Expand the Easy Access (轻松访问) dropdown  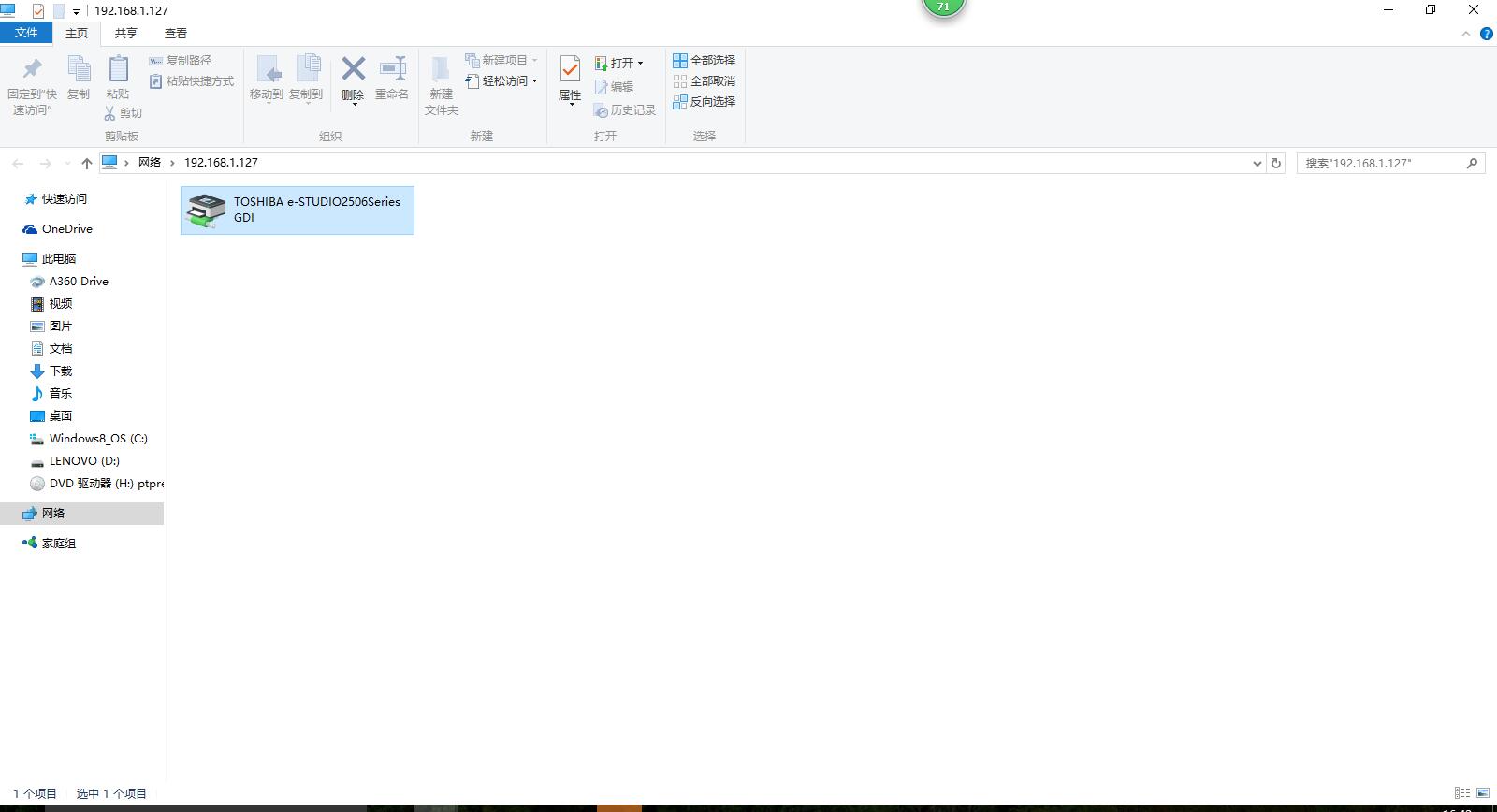(x=503, y=81)
